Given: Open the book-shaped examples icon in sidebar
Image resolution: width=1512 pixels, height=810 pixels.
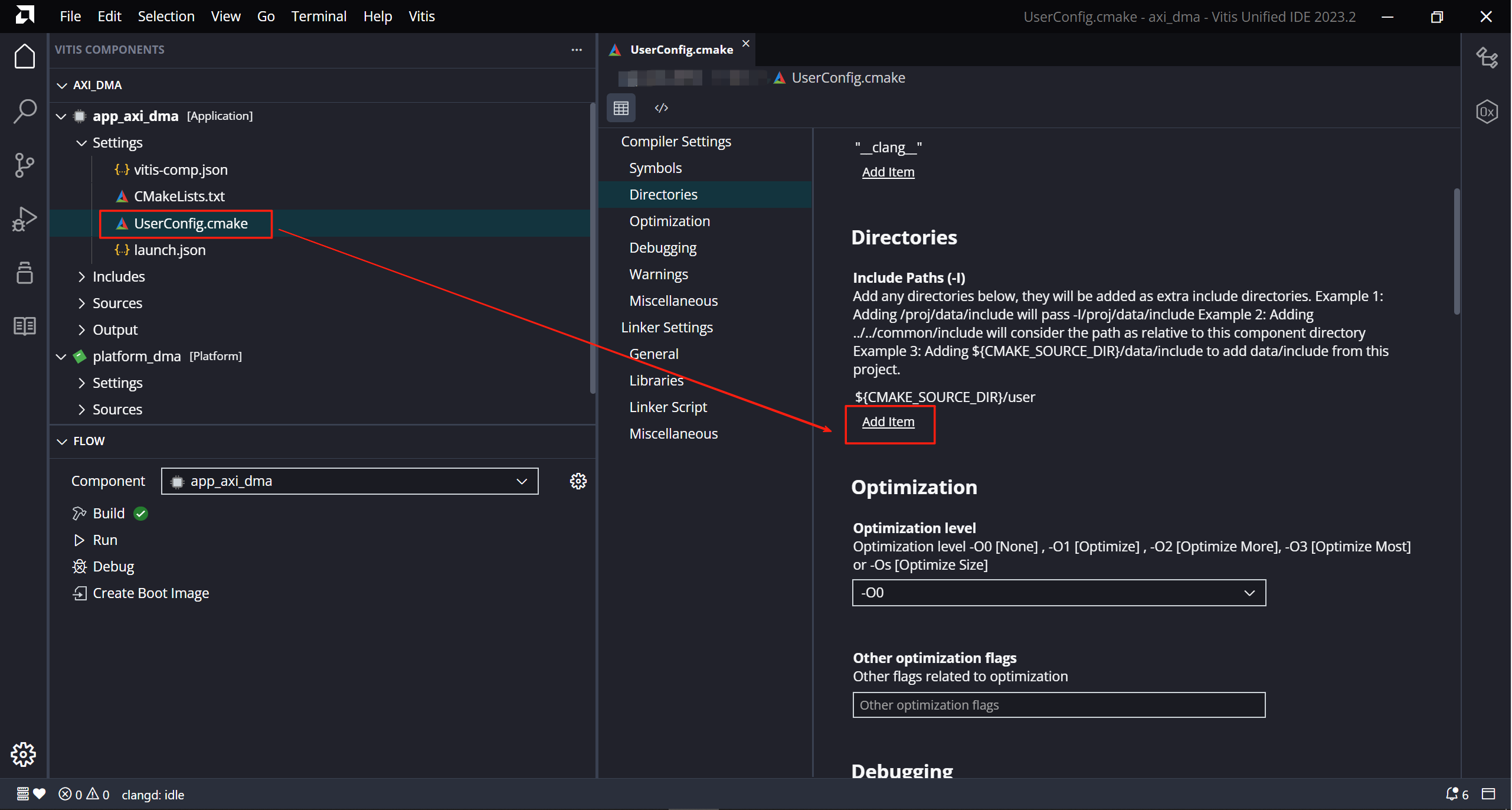Looking at the screenshot, I should pos(24,326).
